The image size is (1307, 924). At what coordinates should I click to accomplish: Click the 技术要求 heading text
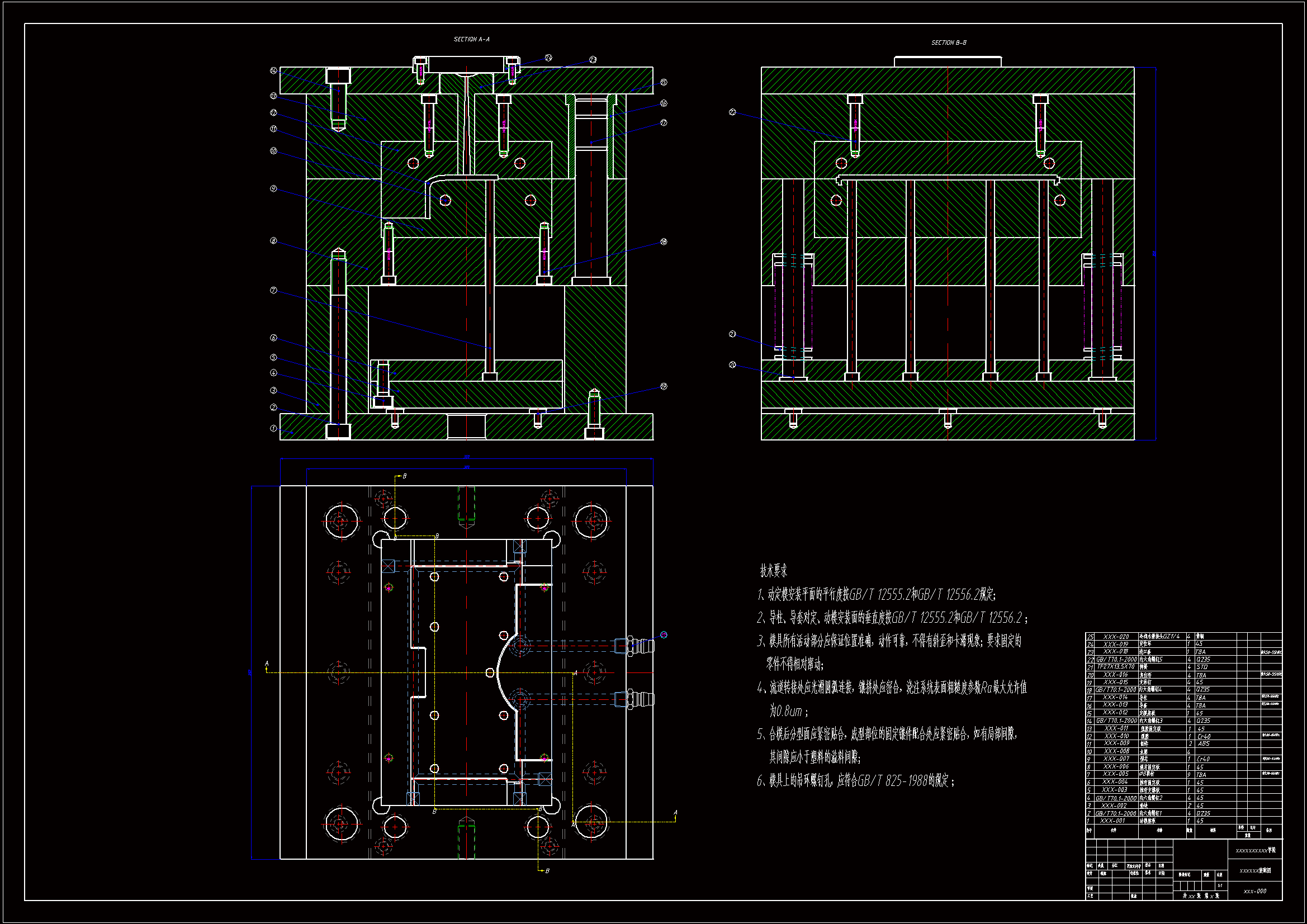tap(774, 571)
